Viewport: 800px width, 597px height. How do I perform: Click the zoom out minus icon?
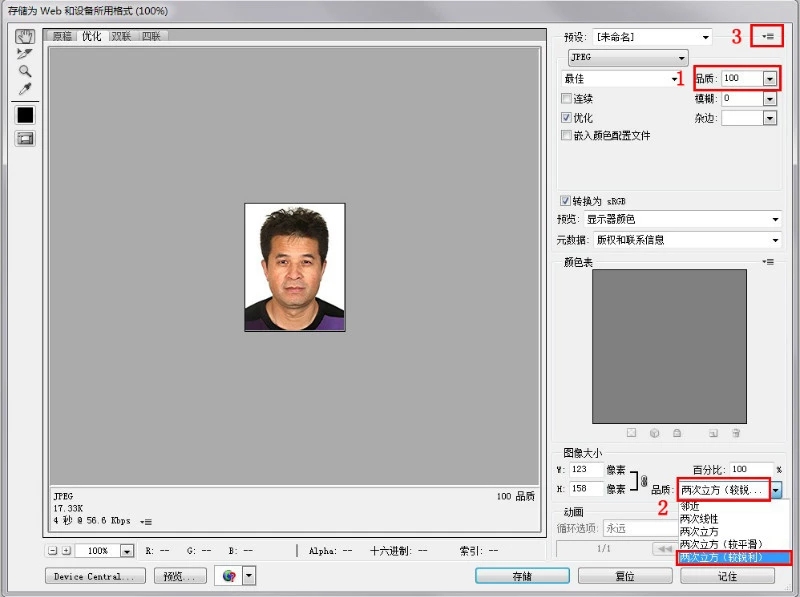[x=53, y=551]
